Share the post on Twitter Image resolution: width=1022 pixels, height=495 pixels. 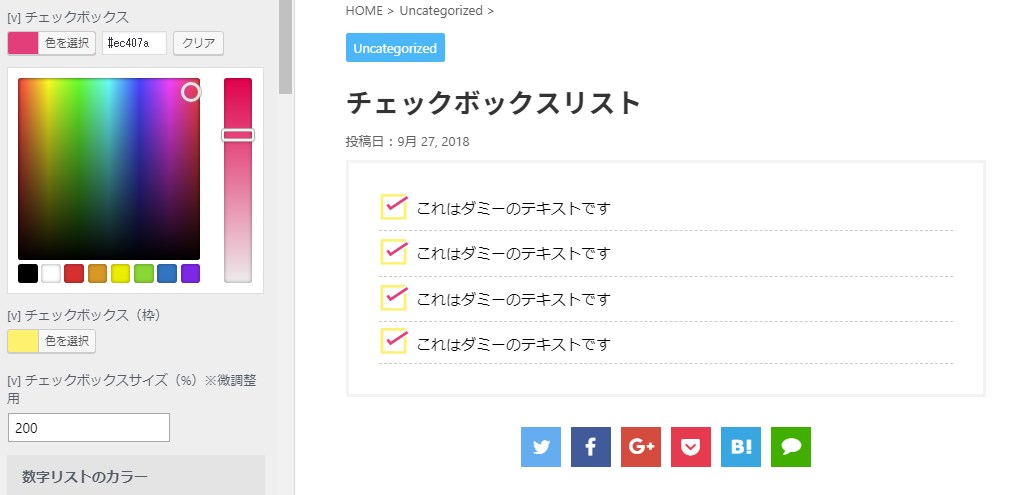[x=541, y=447]
